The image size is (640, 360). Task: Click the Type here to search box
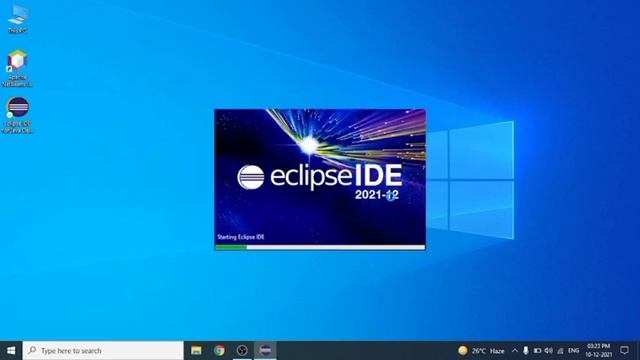point(103,351)
